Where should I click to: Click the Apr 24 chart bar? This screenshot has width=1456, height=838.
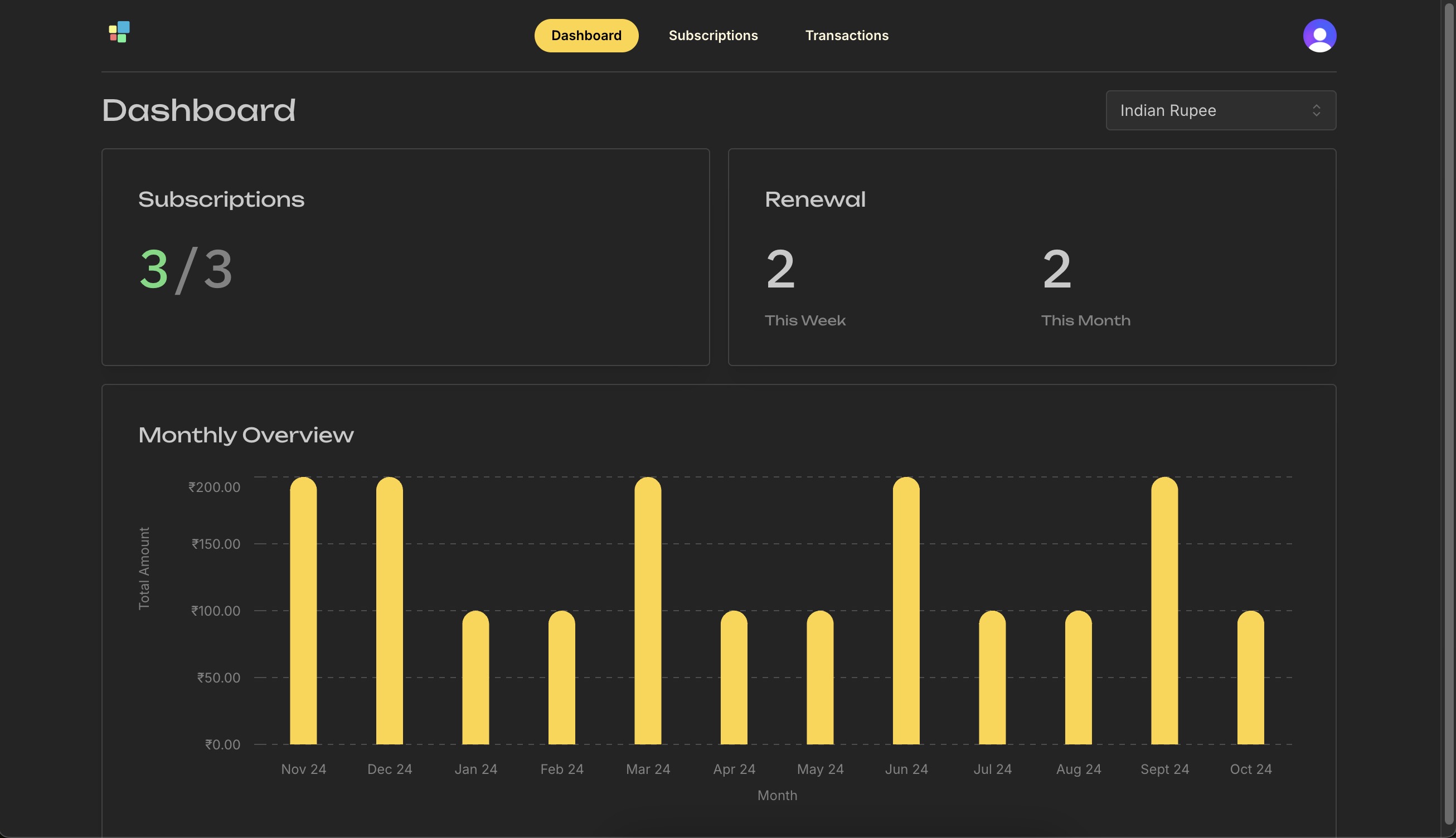click(x=734, y=678)
